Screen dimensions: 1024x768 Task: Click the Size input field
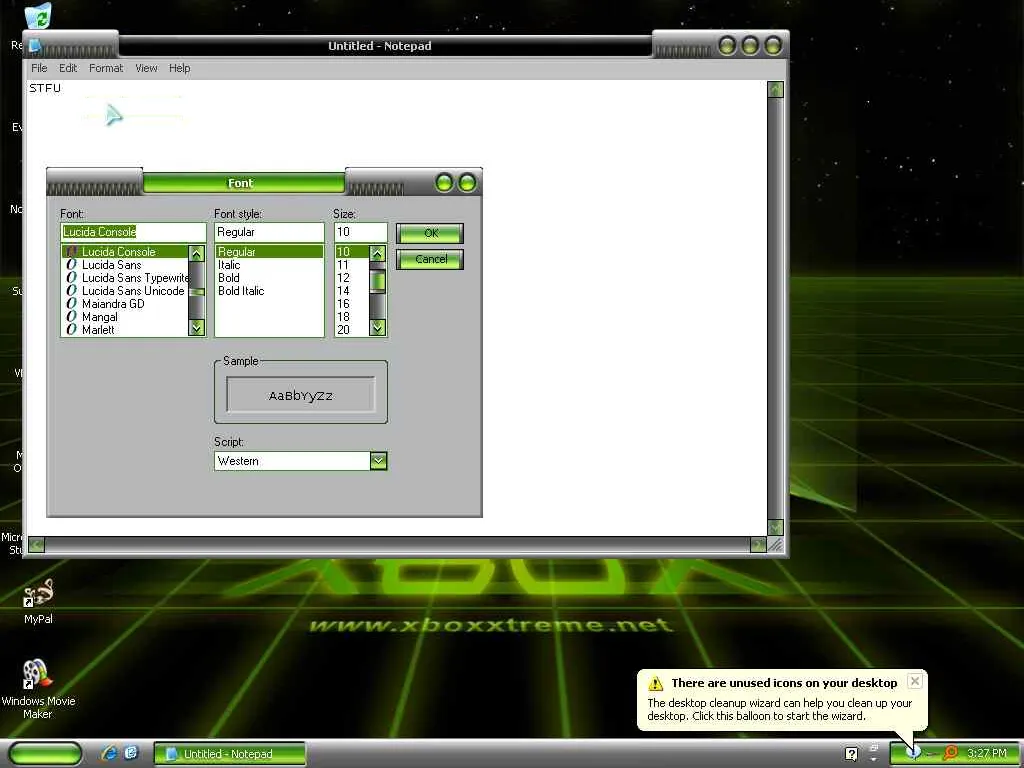(360, 232)
